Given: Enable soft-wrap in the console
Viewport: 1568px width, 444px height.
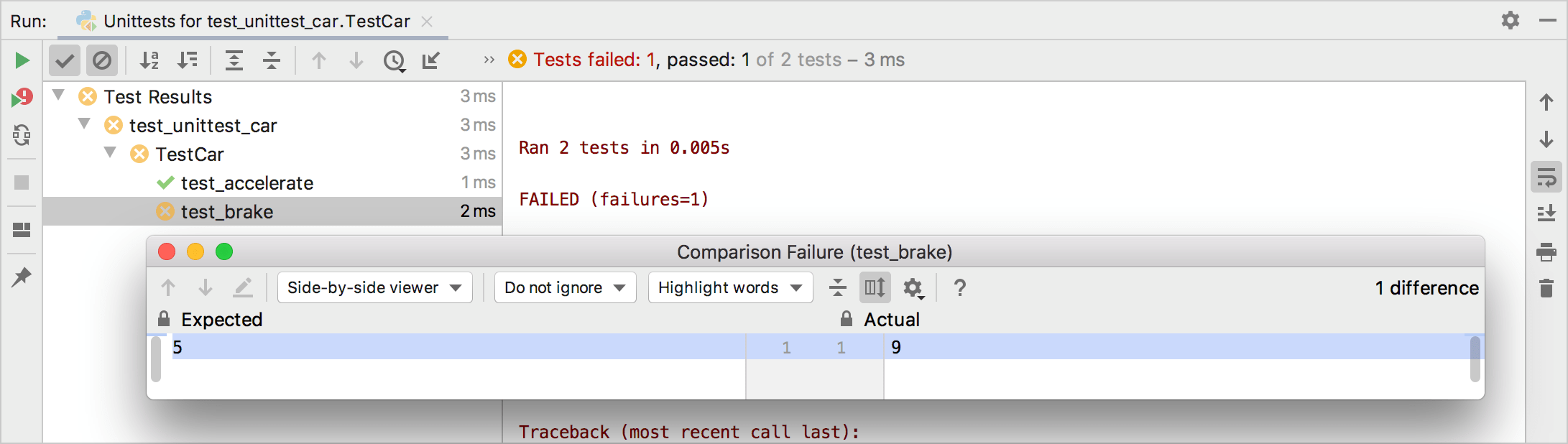Looking at the screenshot, I should (x=1545, y=177).
